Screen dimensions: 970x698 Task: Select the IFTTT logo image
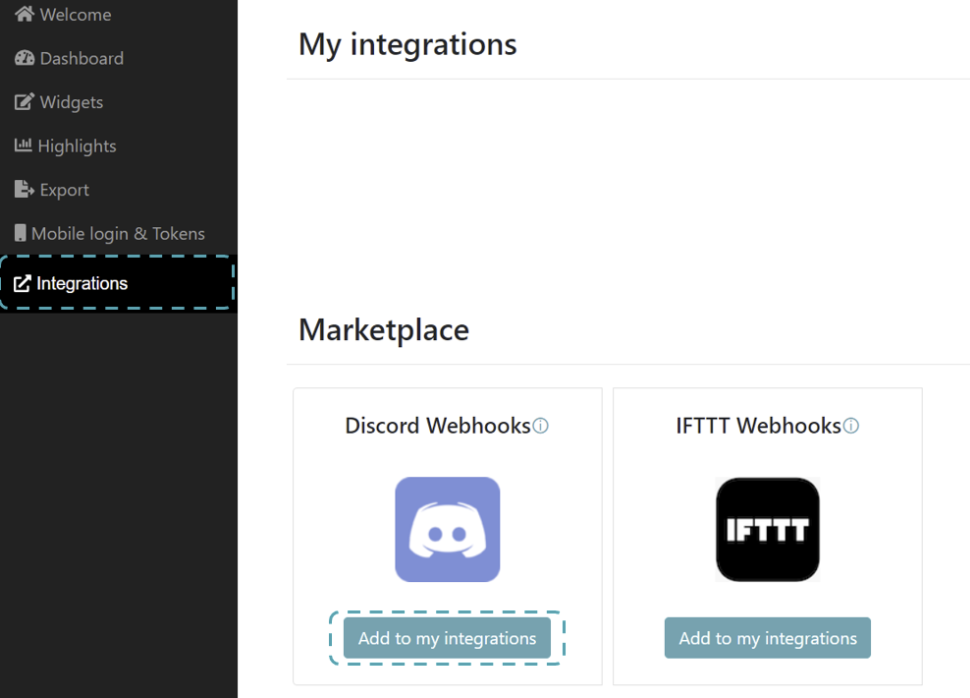coord(767,529)
